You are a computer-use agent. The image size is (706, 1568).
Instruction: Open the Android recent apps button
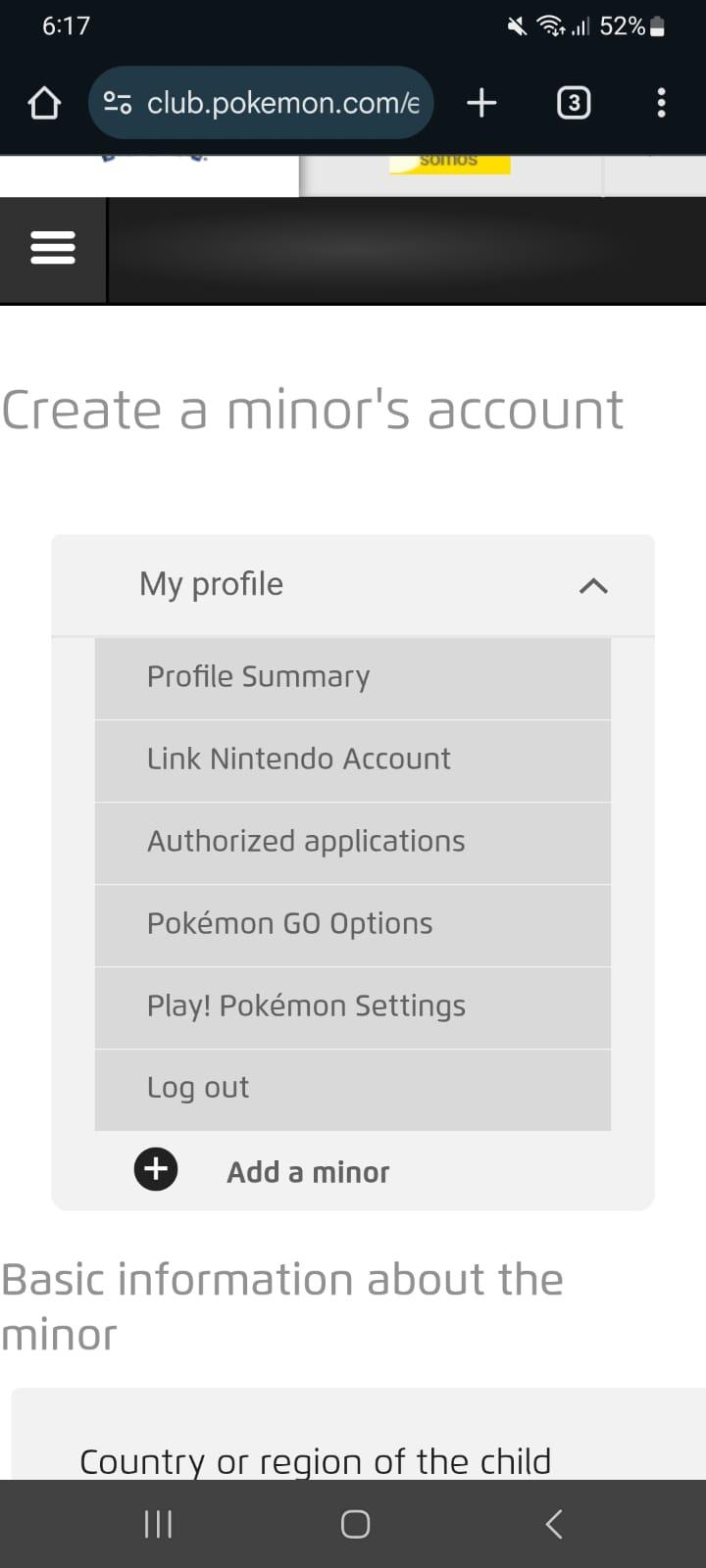click(158, 1524)
